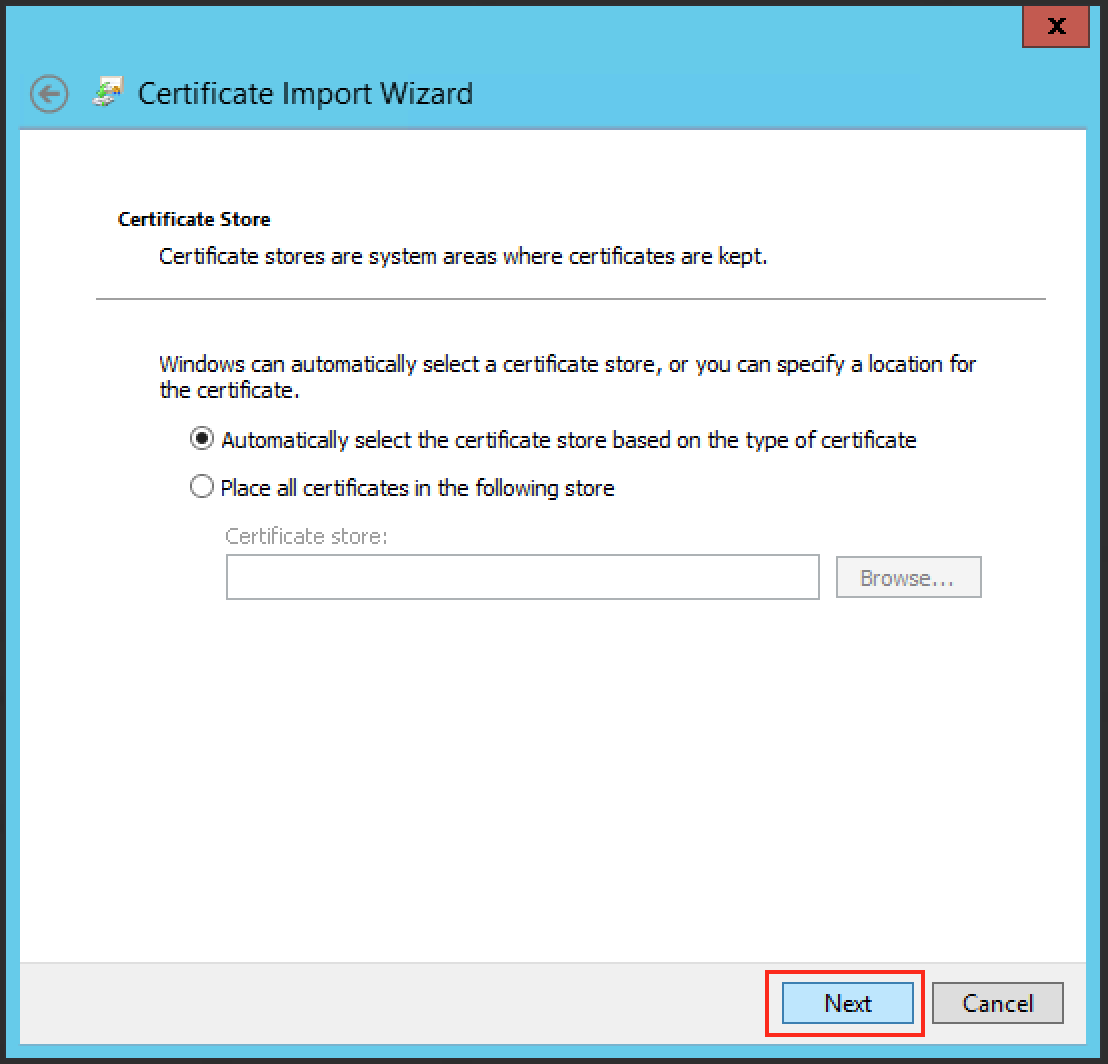The width and height of the screenshot is (1108, 1064).
Task: Click the 'Place all certificates' option label text
Action: [417, 489]
